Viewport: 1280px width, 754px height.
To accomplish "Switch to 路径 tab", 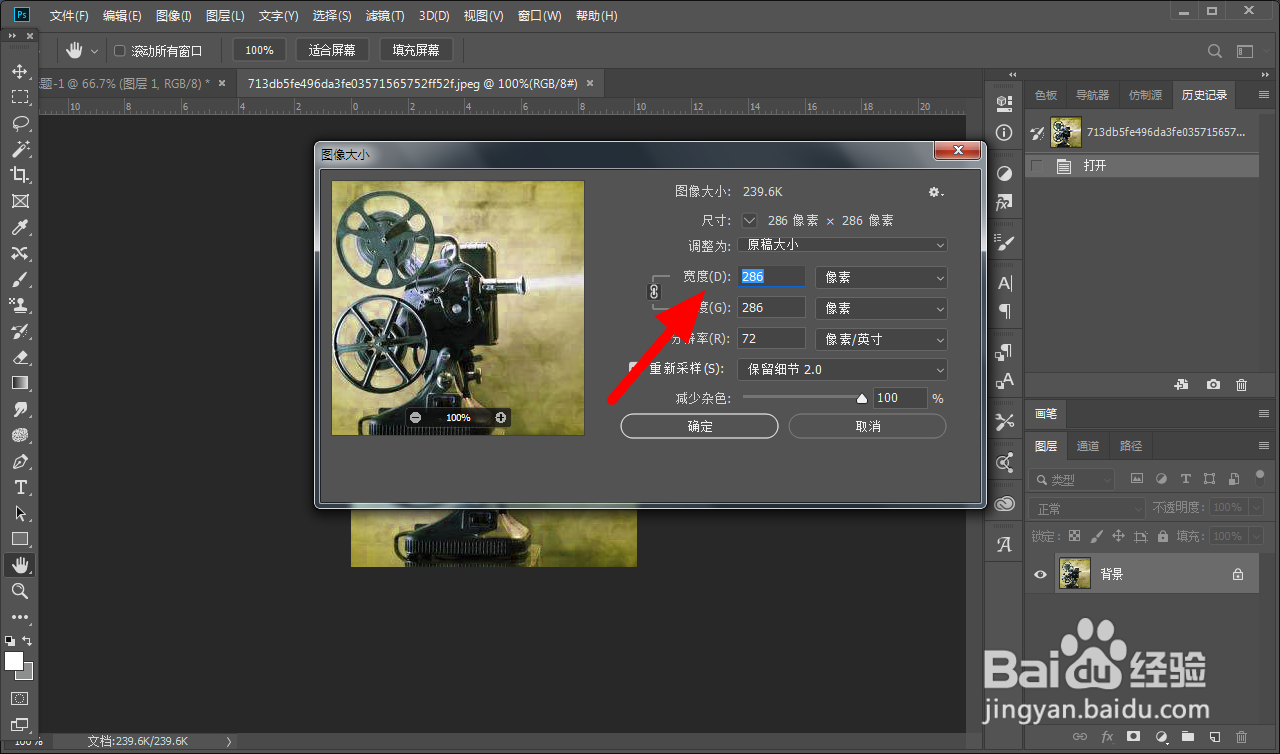I will click(1131, 446).
